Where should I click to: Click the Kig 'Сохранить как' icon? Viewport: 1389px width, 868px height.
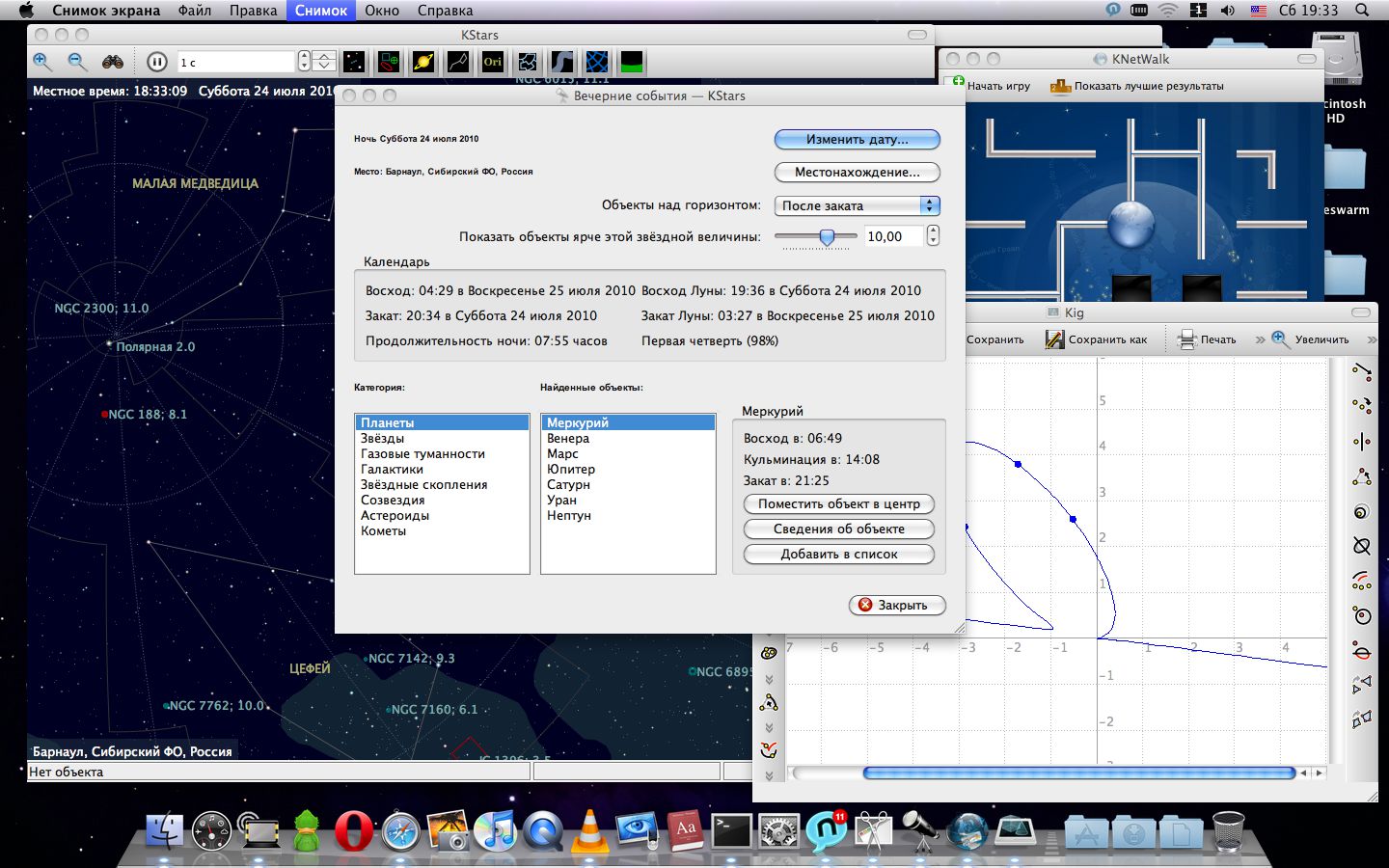[x=1055, y=339]
